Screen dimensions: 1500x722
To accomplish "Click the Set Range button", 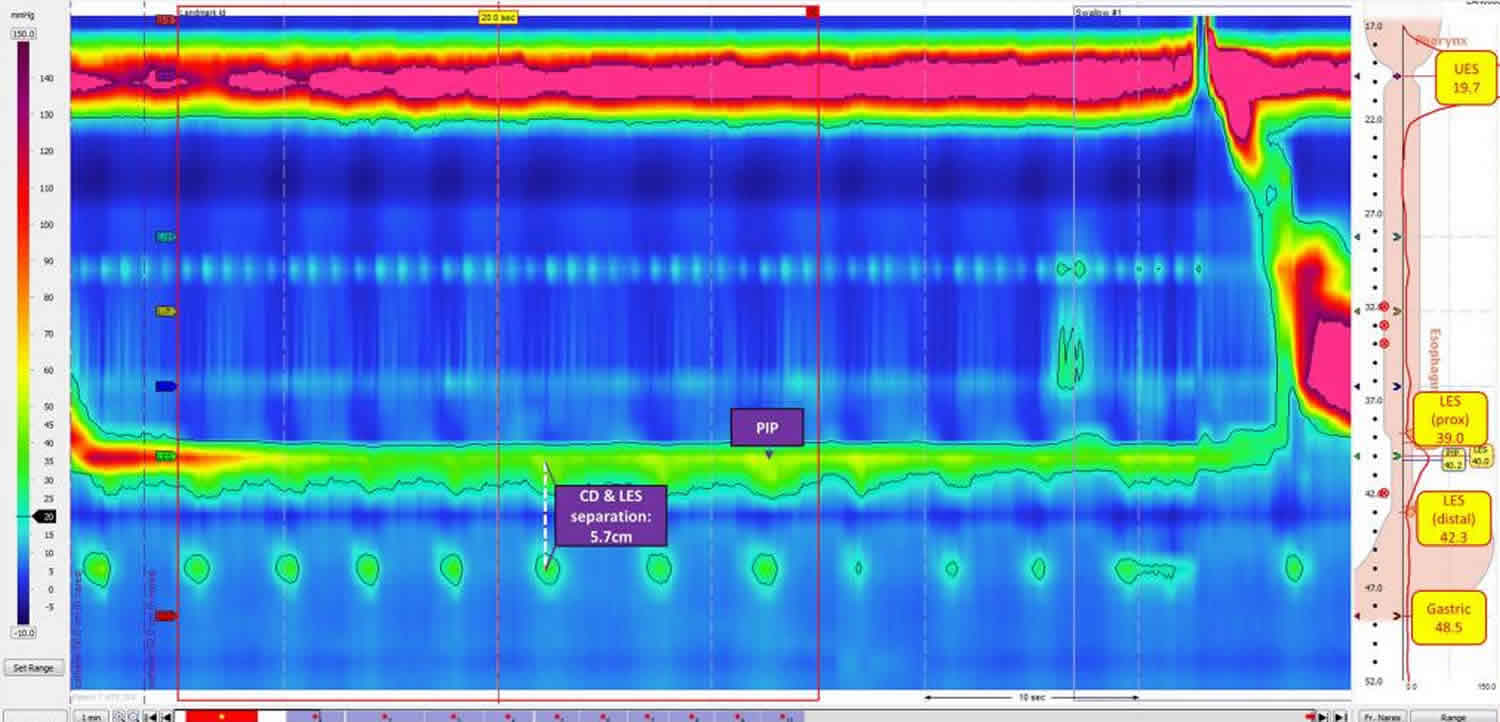I will click(34, 667).
